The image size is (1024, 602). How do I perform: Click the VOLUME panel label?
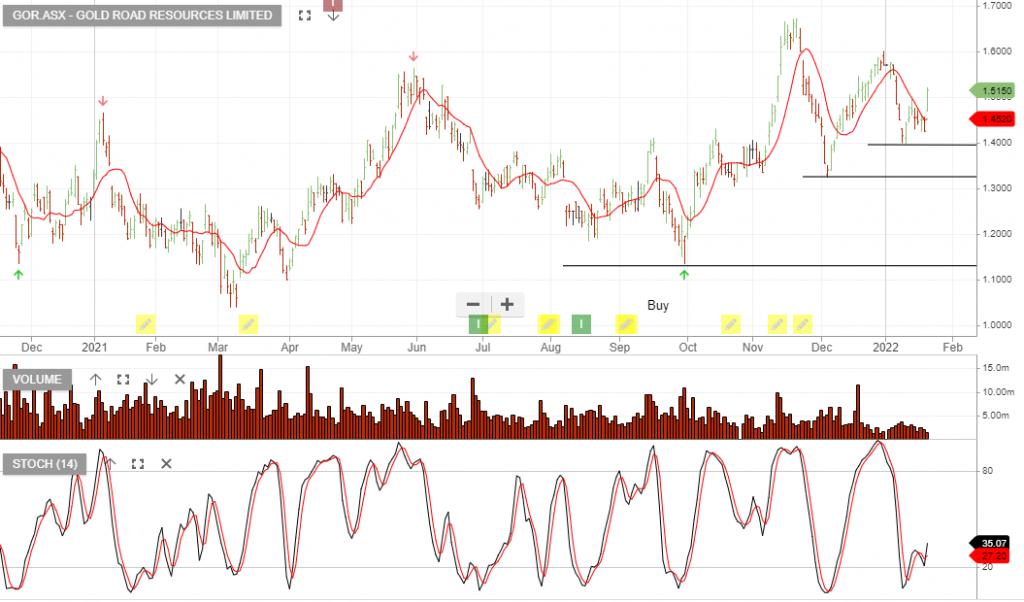point(37,379)
